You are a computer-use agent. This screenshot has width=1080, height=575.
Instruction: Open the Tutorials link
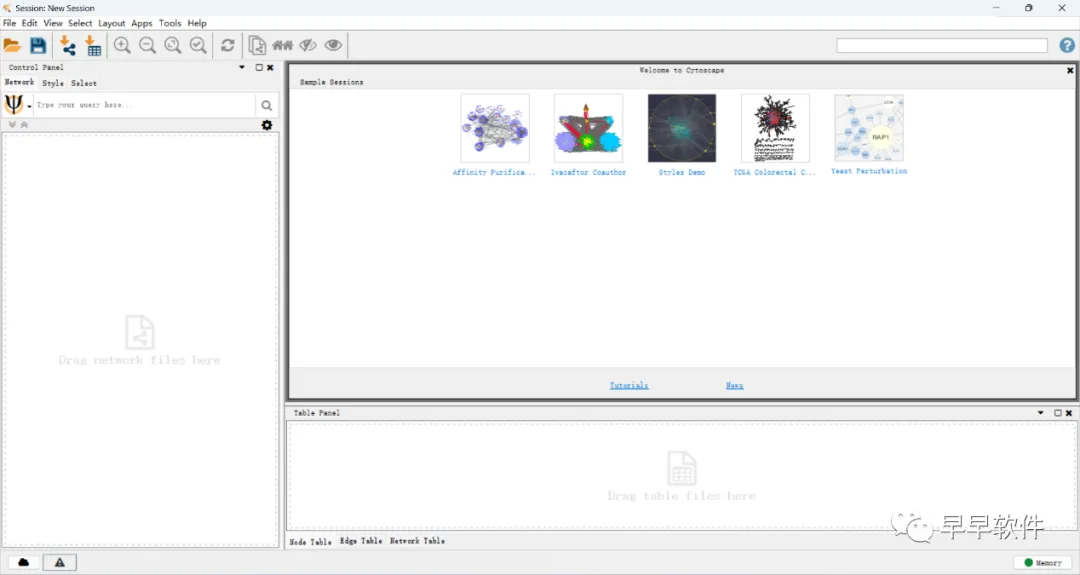pyautogui.click(x=629, y=386)
